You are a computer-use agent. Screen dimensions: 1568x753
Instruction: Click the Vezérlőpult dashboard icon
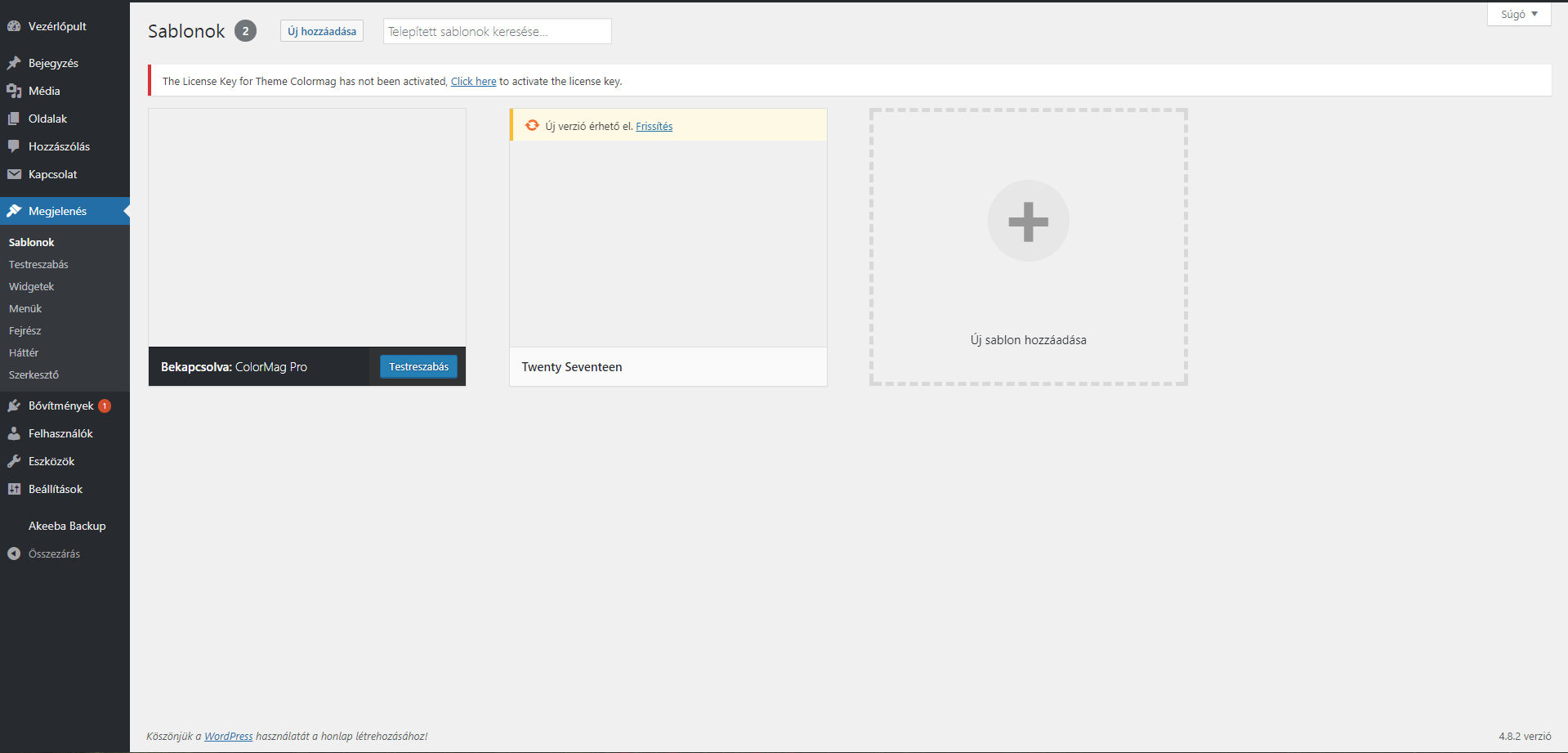click(14, 26)
